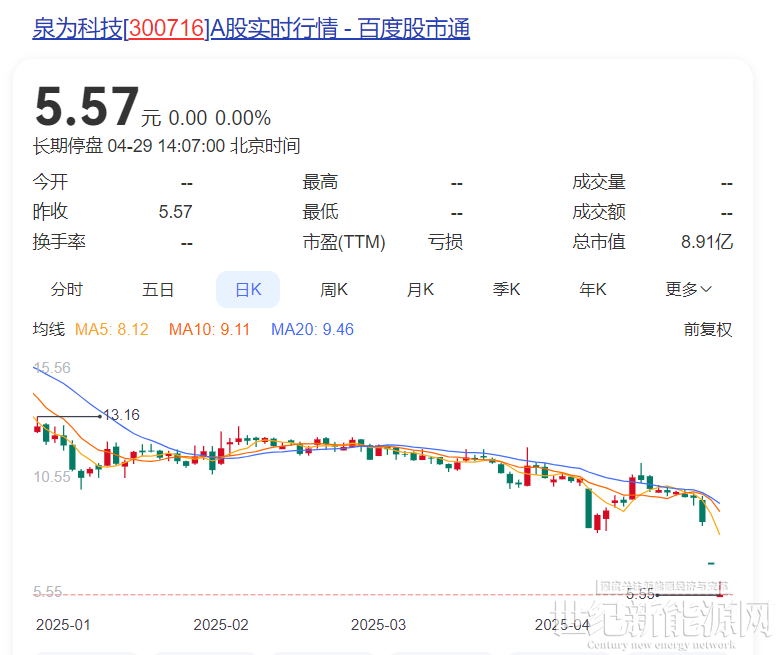Click the 2025-03 date axis label

pyautogui.click(x=379, y=625)
